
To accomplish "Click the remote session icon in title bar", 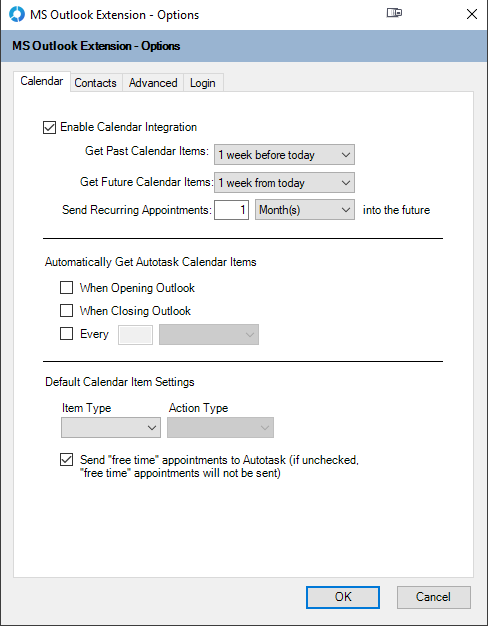I will coord(394,13).
